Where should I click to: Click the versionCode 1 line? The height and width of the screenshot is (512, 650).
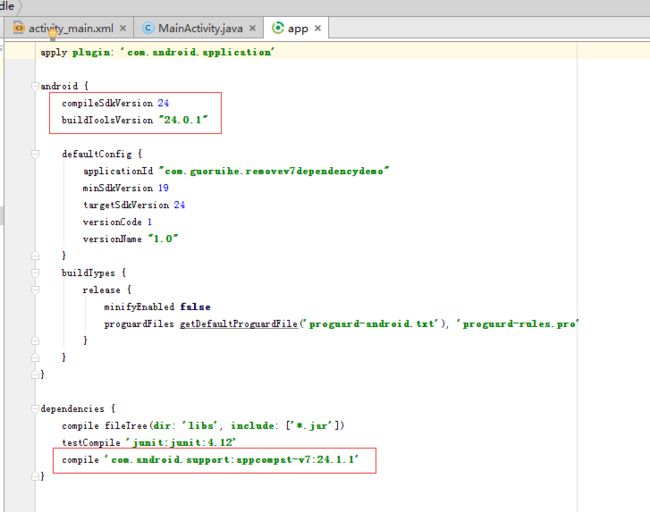point(117,222)
